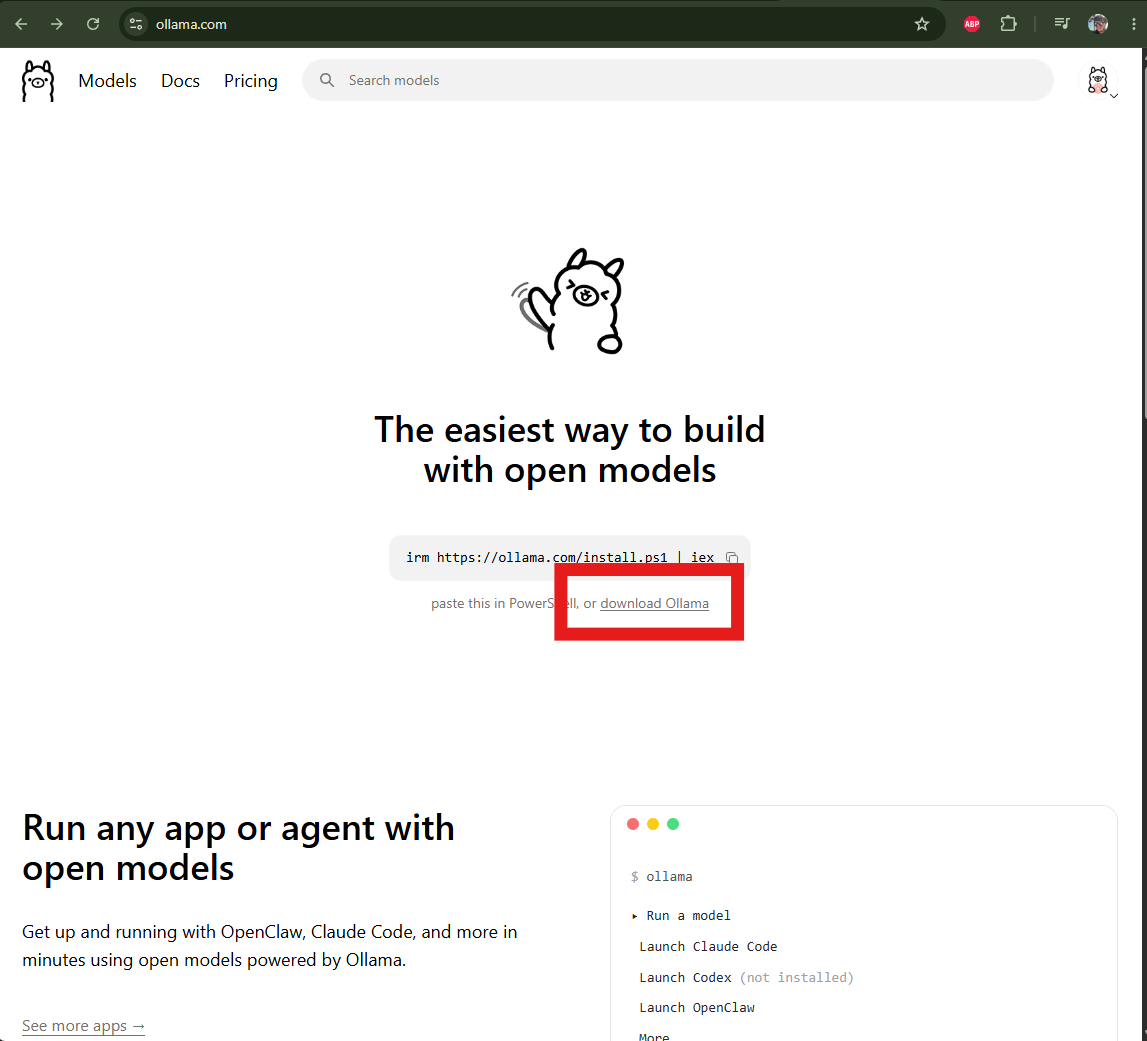Focus the Search models field
The image size is (1147, 1041).
click(677, 80)
